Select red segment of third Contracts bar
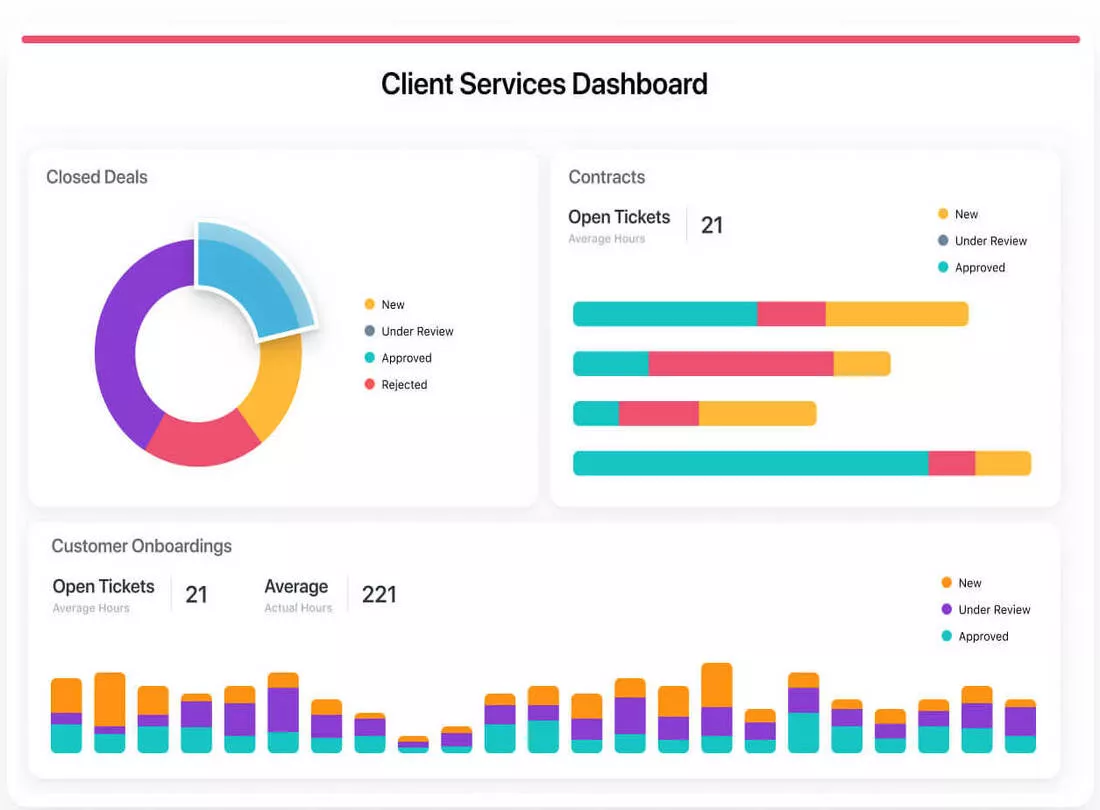 tap(659, 413)
